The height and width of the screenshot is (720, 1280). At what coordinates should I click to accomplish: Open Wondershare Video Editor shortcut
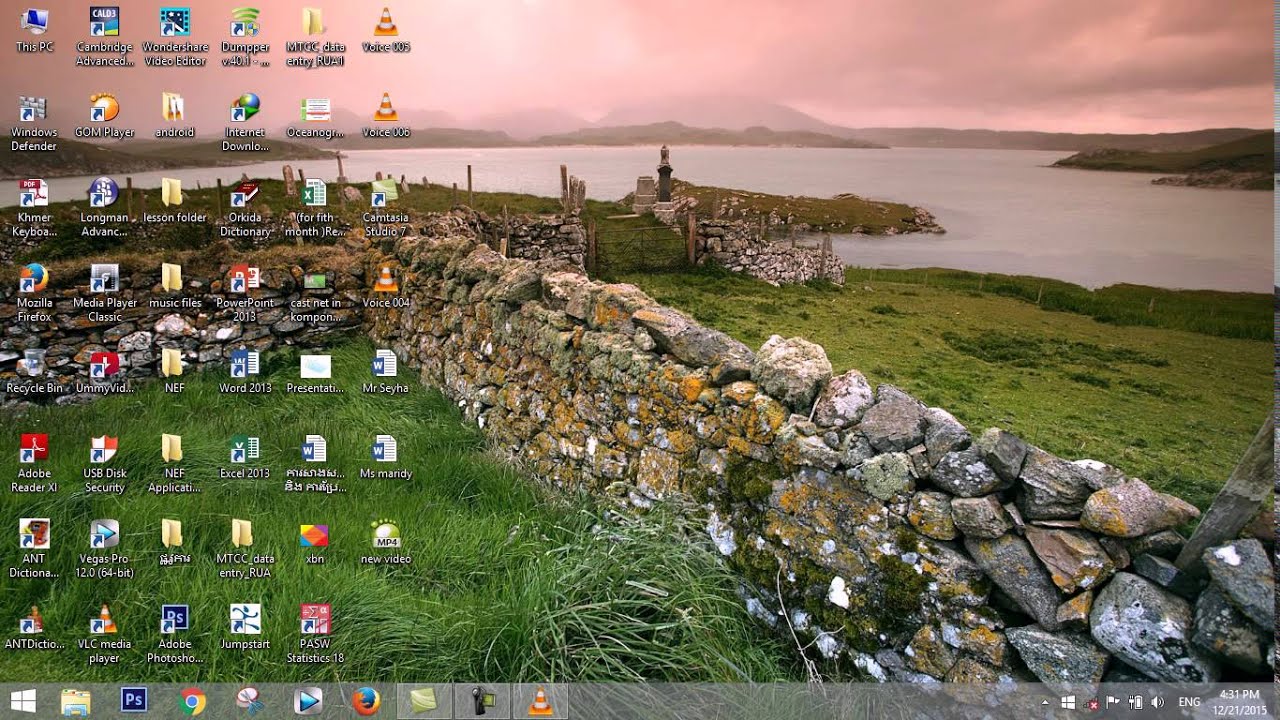pyautogui.click(x=175, y=37)
